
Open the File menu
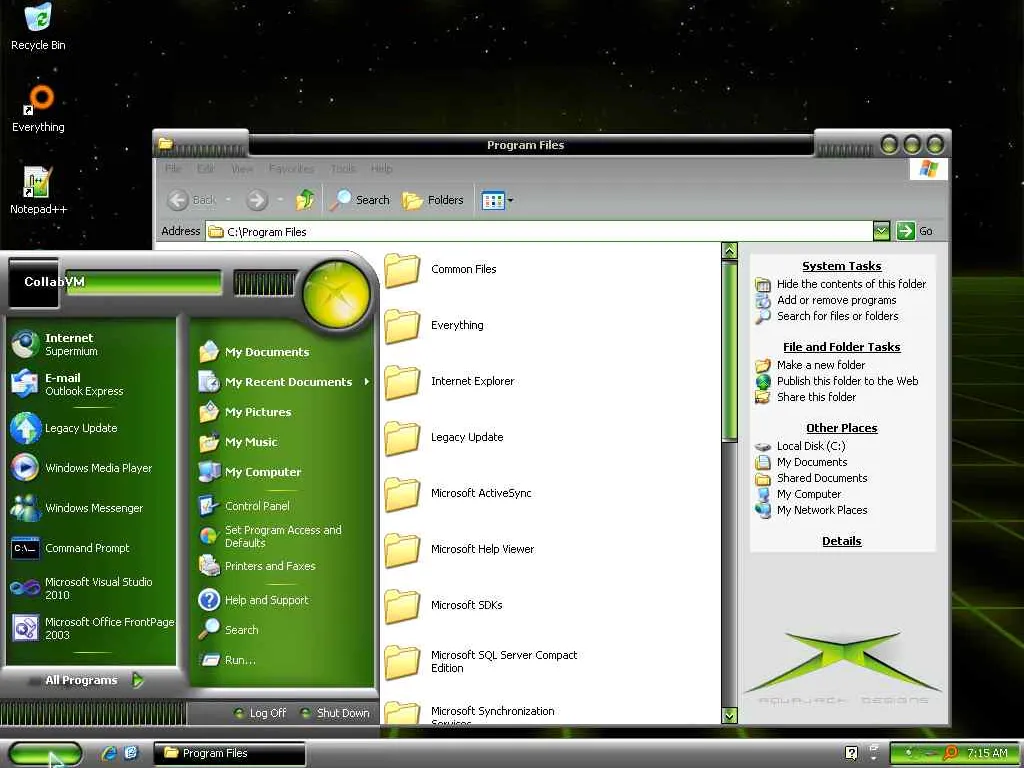pyautogui.click(x=173, y=168)
